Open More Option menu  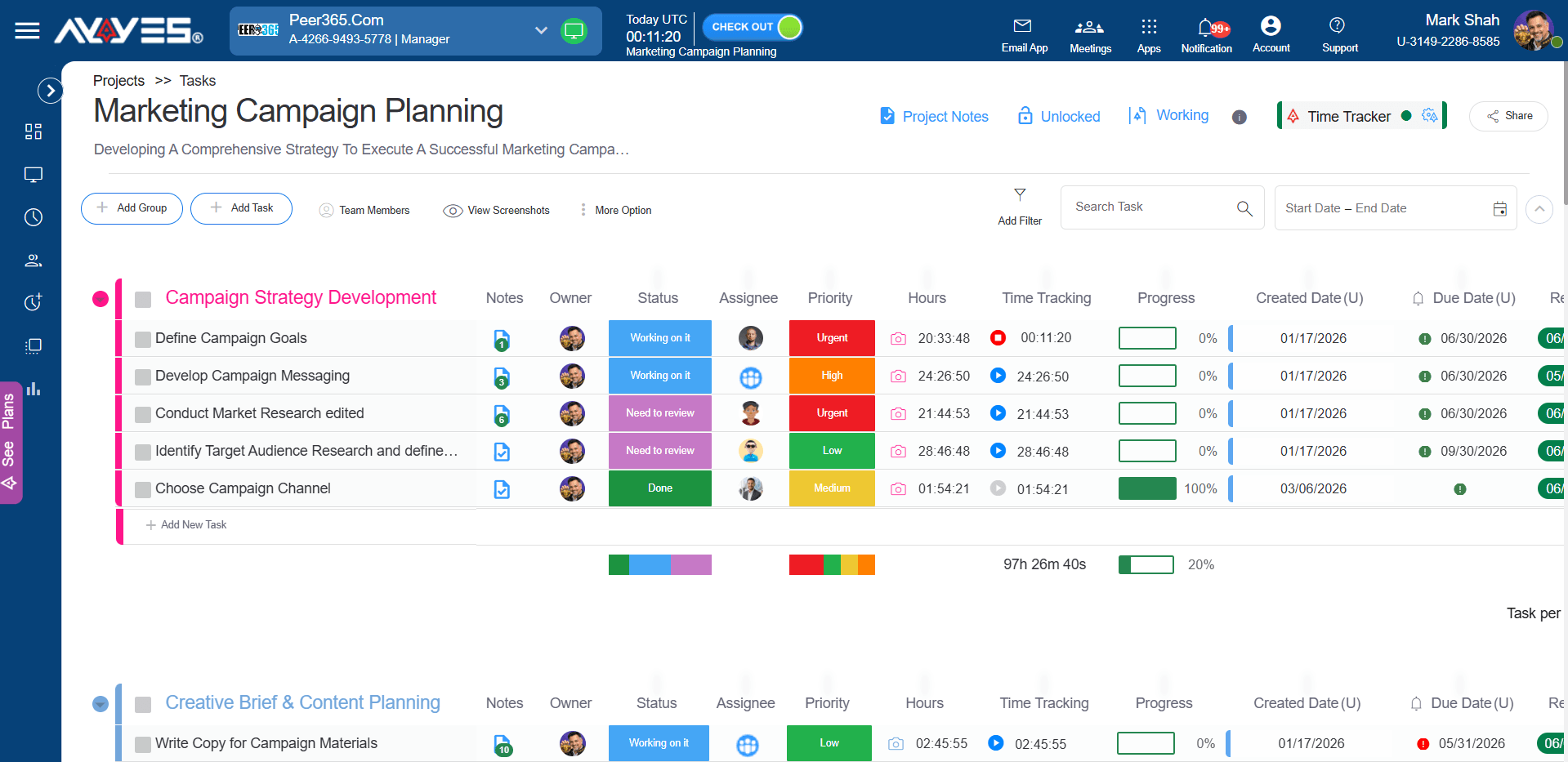click(615, 210)
